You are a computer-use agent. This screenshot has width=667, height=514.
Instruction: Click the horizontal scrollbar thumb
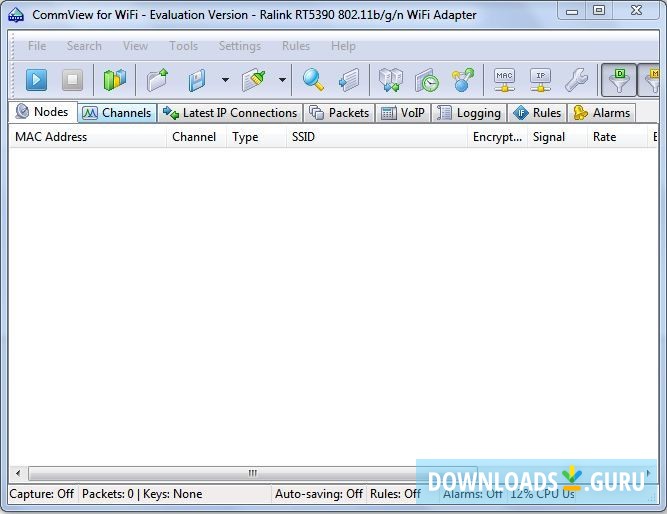tap(253, 473)
